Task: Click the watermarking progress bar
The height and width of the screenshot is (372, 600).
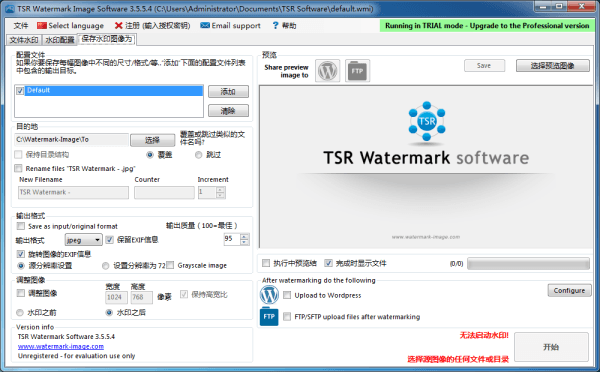Action: click(x=528, y=264)
